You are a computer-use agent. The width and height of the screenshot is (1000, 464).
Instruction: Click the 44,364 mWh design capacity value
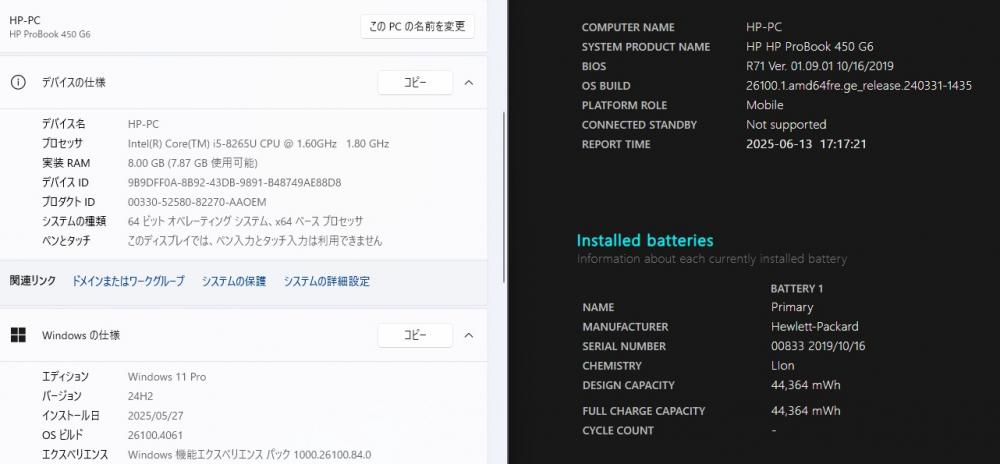805,385
